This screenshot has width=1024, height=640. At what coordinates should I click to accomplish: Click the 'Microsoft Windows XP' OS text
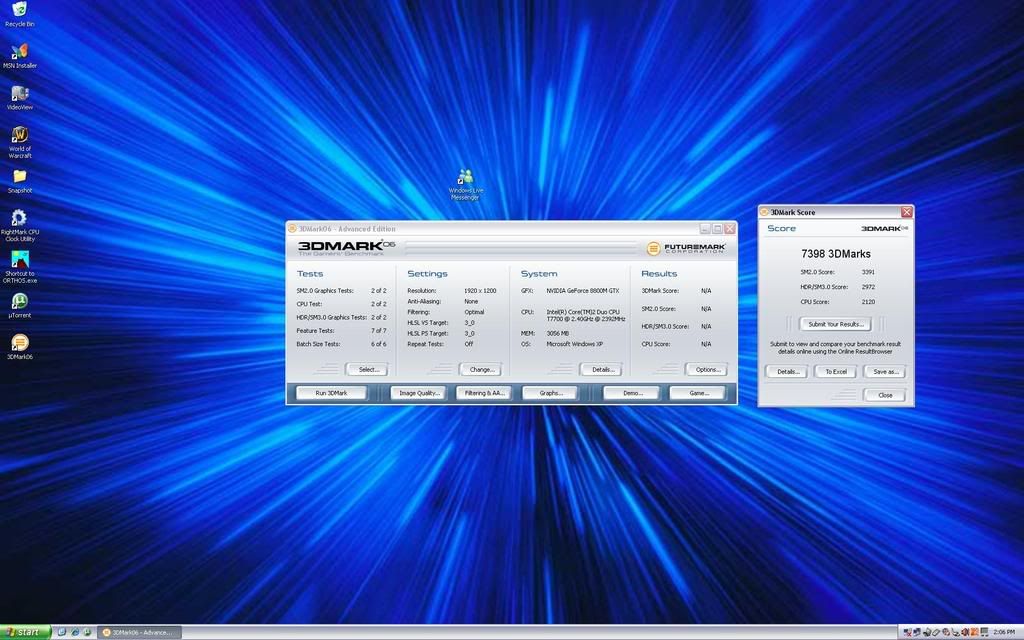(x=575, y=344)
